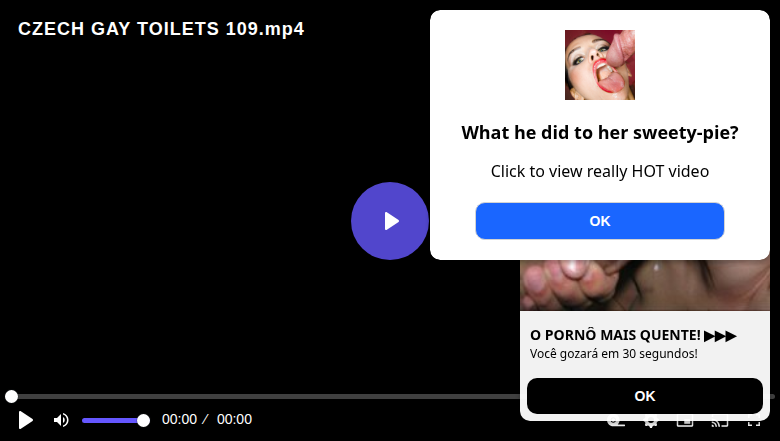Click the "Click to view really HOT video" text
Viewport: 780px width, 441px height.
(x=599, y=171)
